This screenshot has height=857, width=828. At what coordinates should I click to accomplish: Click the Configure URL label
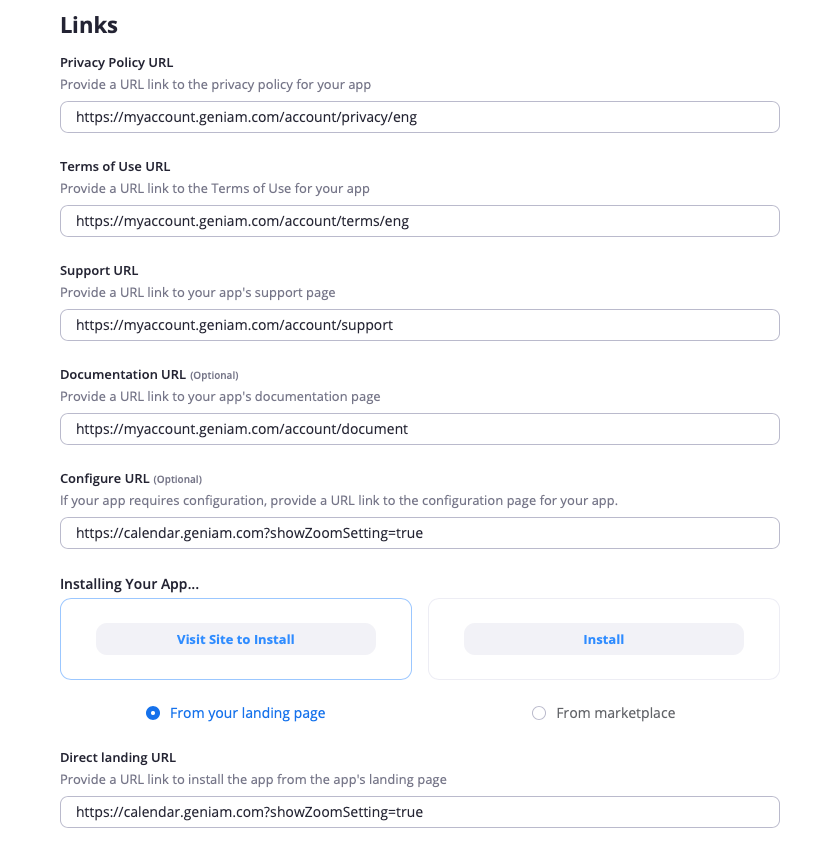(104, 479)
